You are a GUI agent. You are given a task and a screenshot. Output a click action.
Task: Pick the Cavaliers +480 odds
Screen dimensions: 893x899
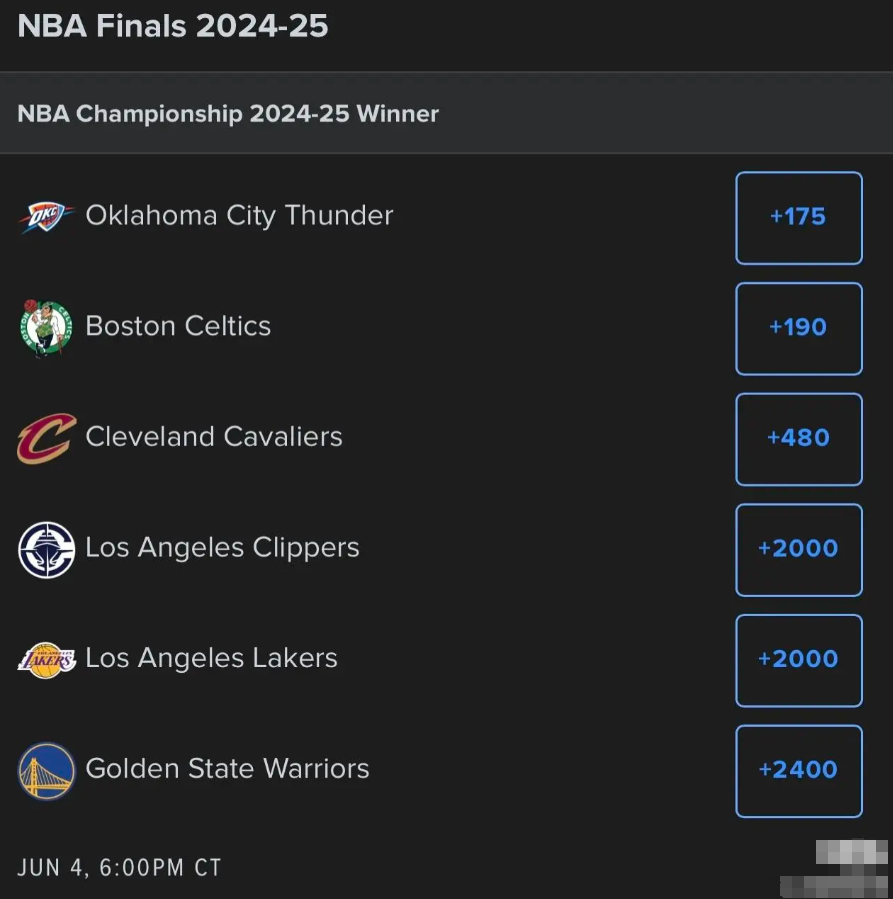point(799,439)
